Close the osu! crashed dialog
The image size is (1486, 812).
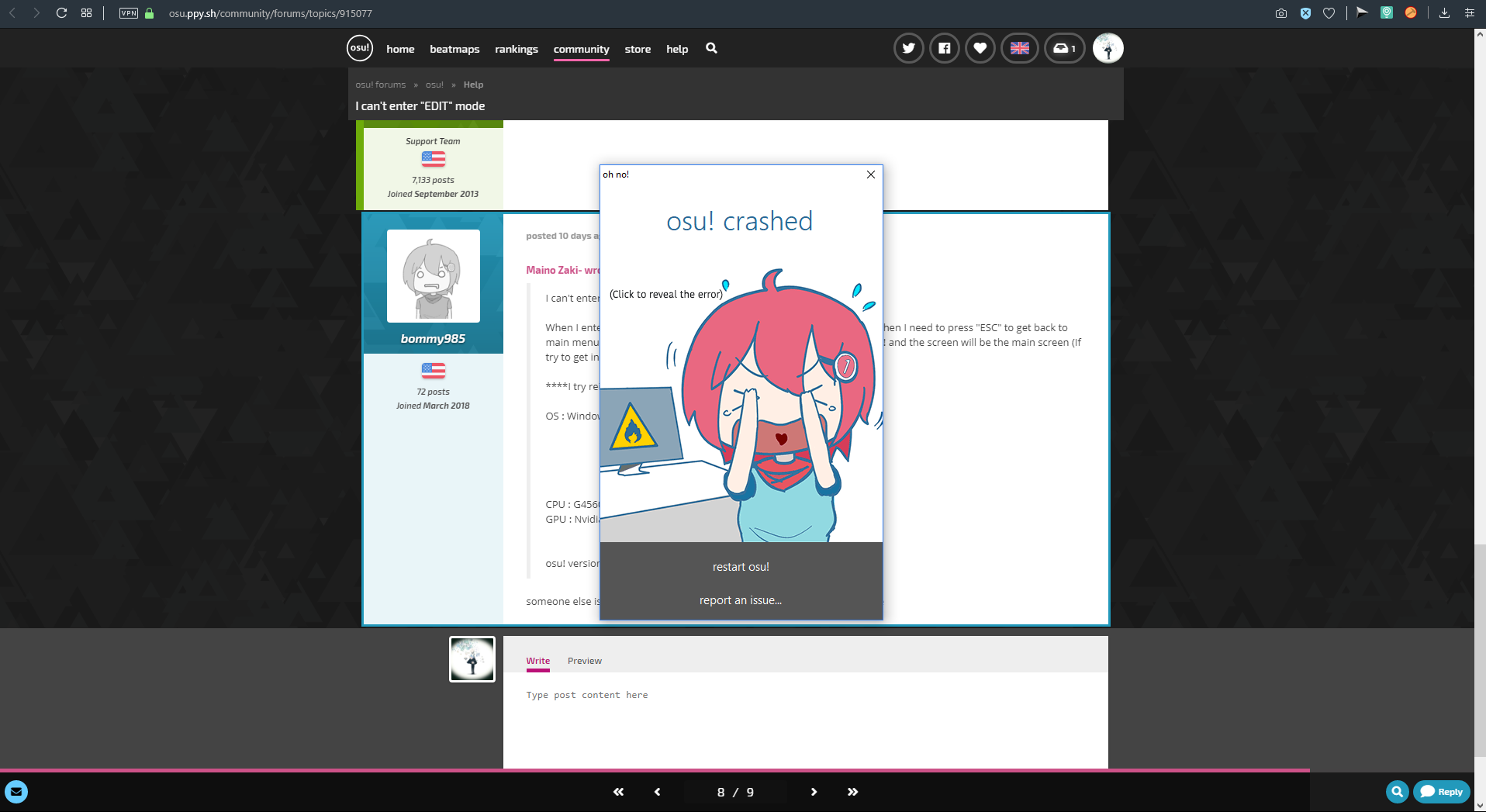[871, 174]
